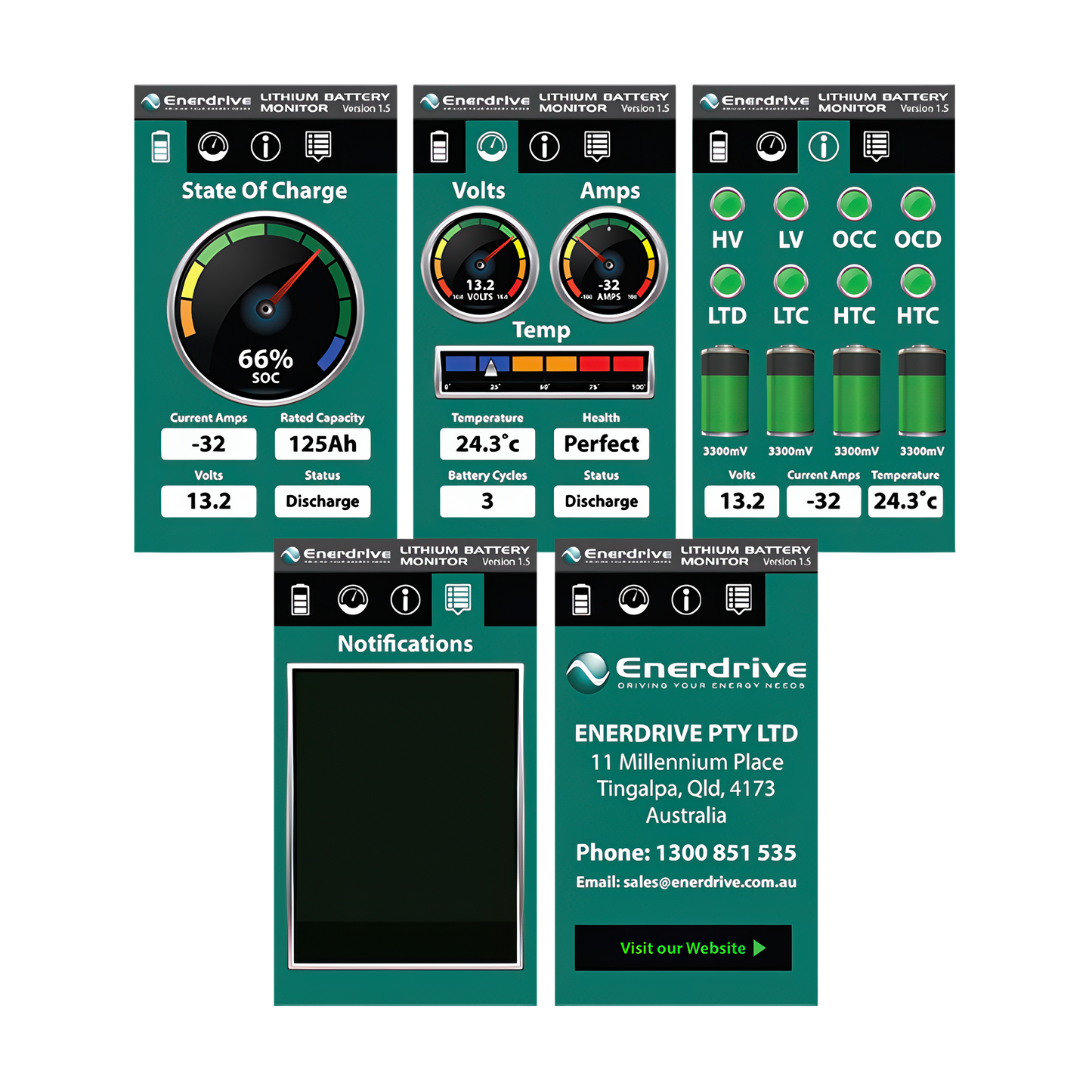Image resolution: width=1092 pixels, height=1092 pixels.
Task: Click the OCC green indicator light
Action: coord(855,204)
